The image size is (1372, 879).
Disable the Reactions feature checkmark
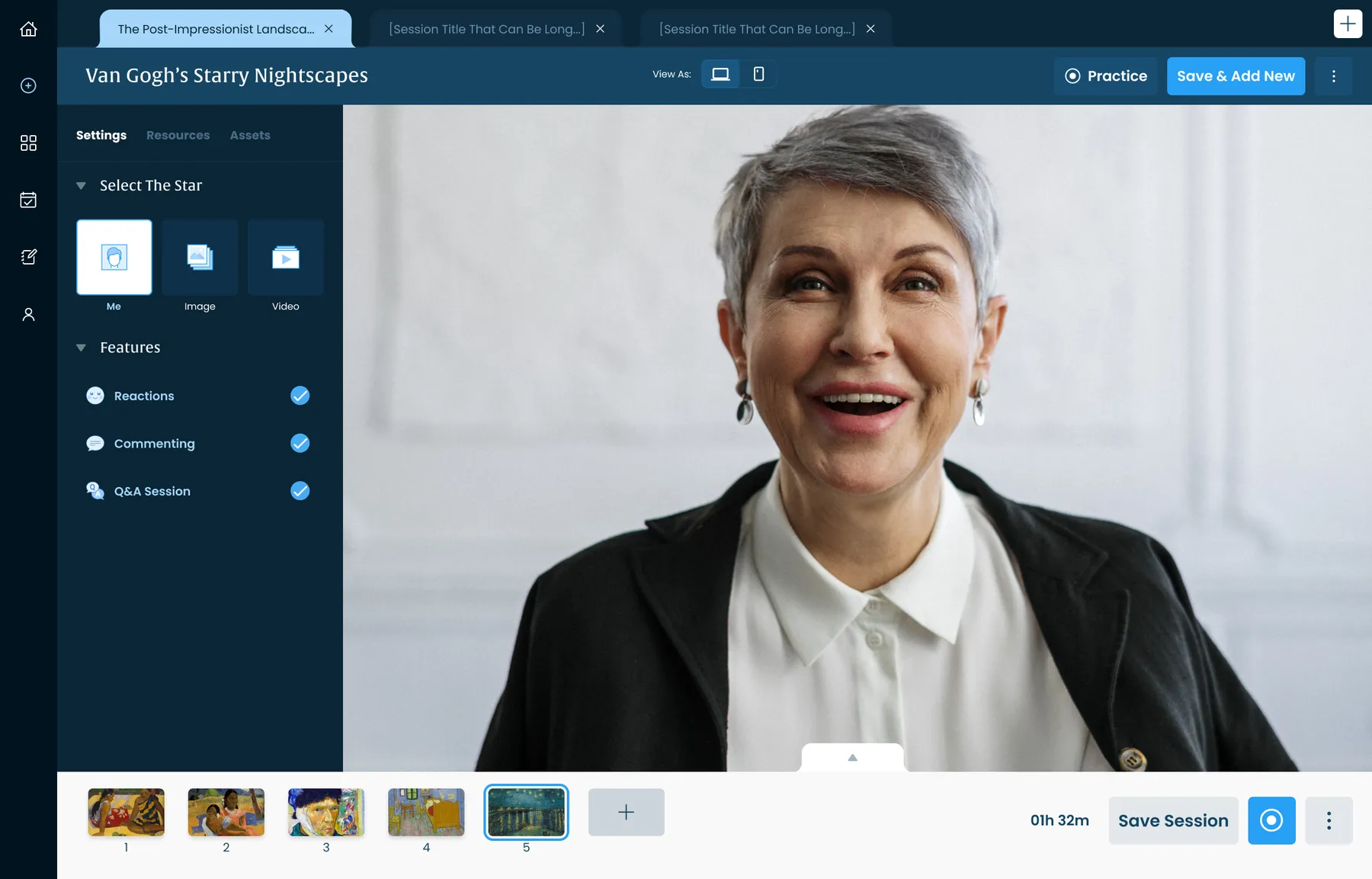[x=300, y=396]
